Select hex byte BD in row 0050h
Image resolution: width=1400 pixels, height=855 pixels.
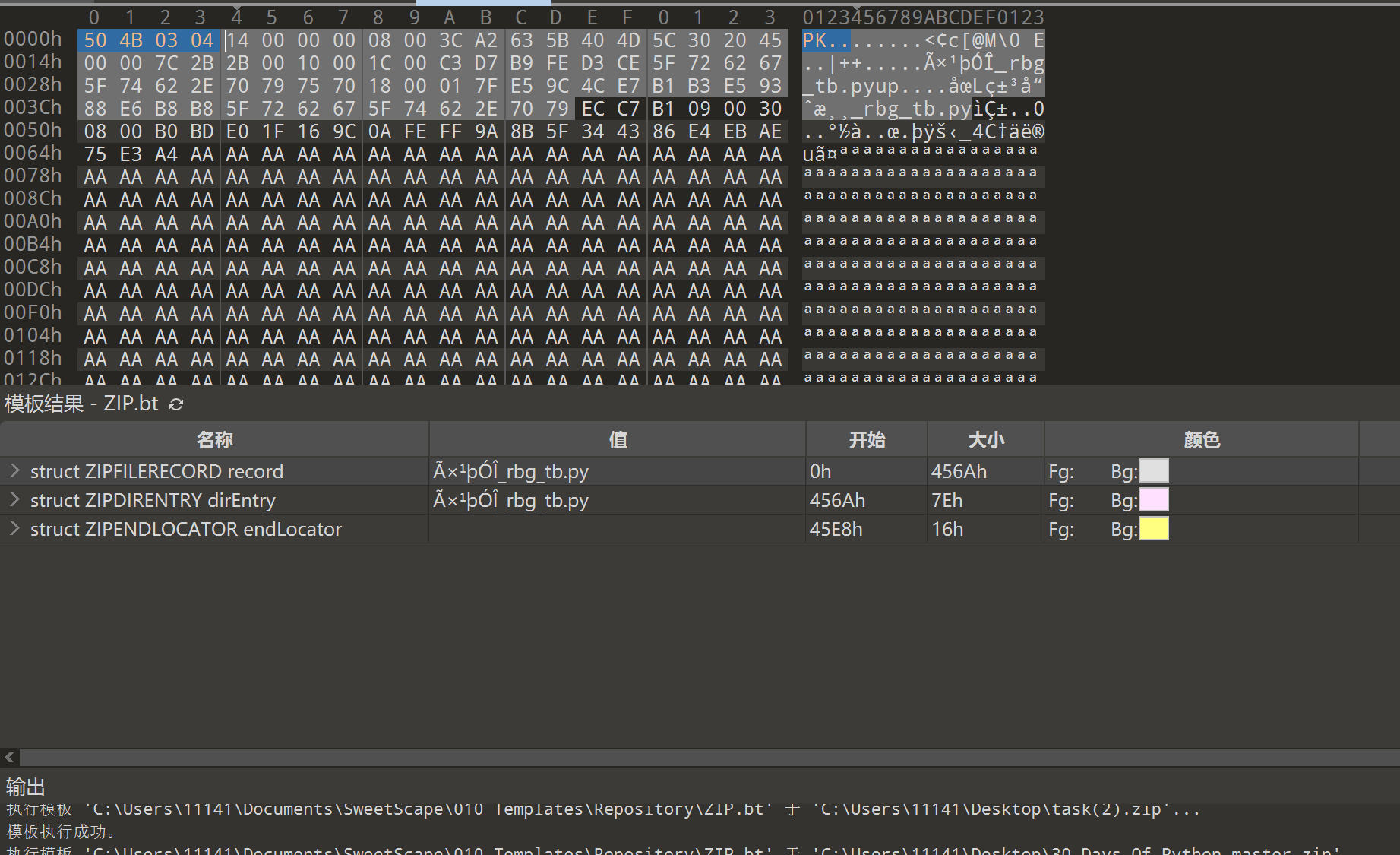point(202,131)
